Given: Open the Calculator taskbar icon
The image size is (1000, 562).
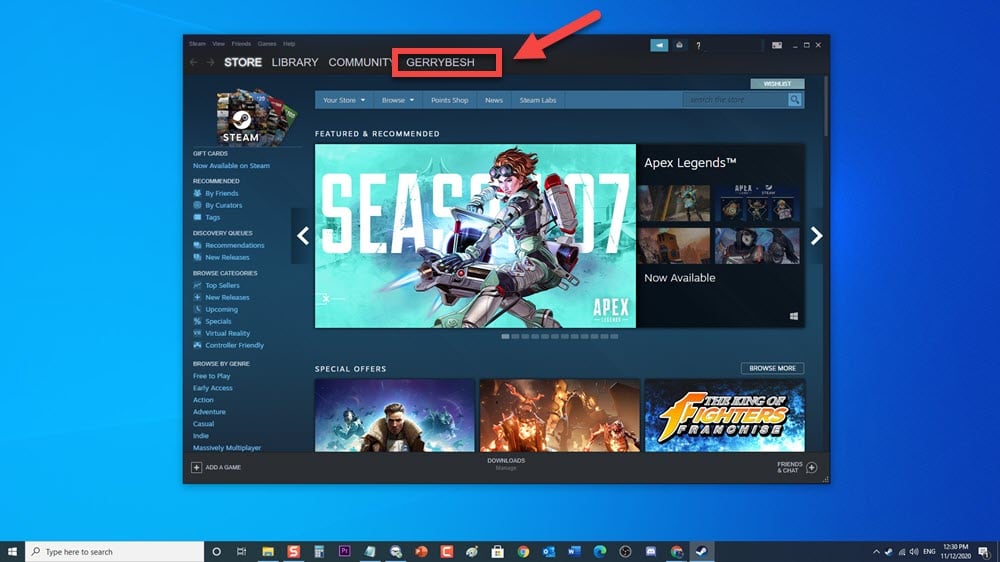Looking at the screenshot, I should [x=319, y=552].
